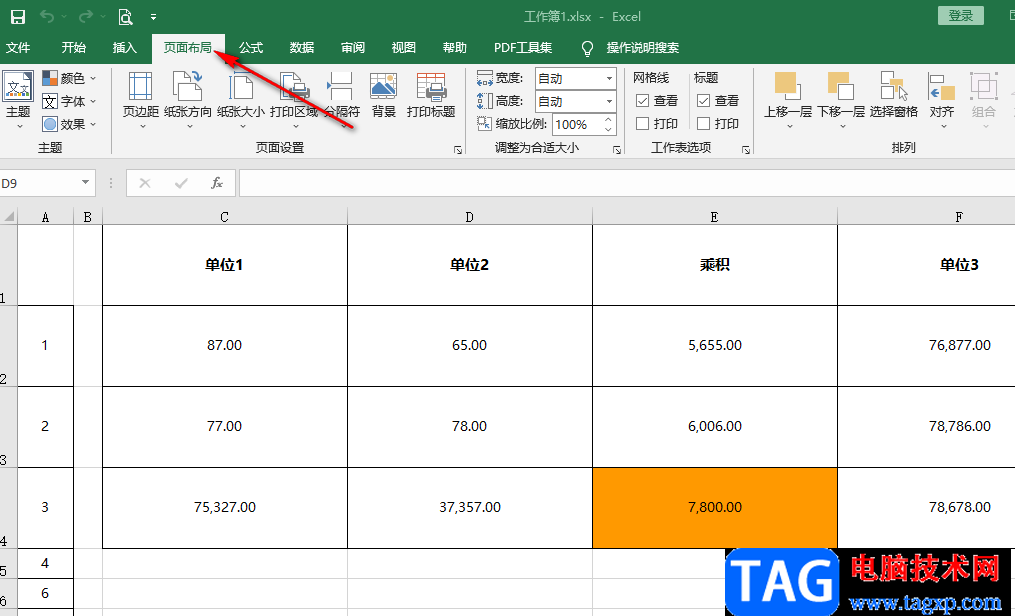This screenshot has width=1015, height=616.
Task: Click the Print Titles (打印标题) icon
Action: [431, 86]
